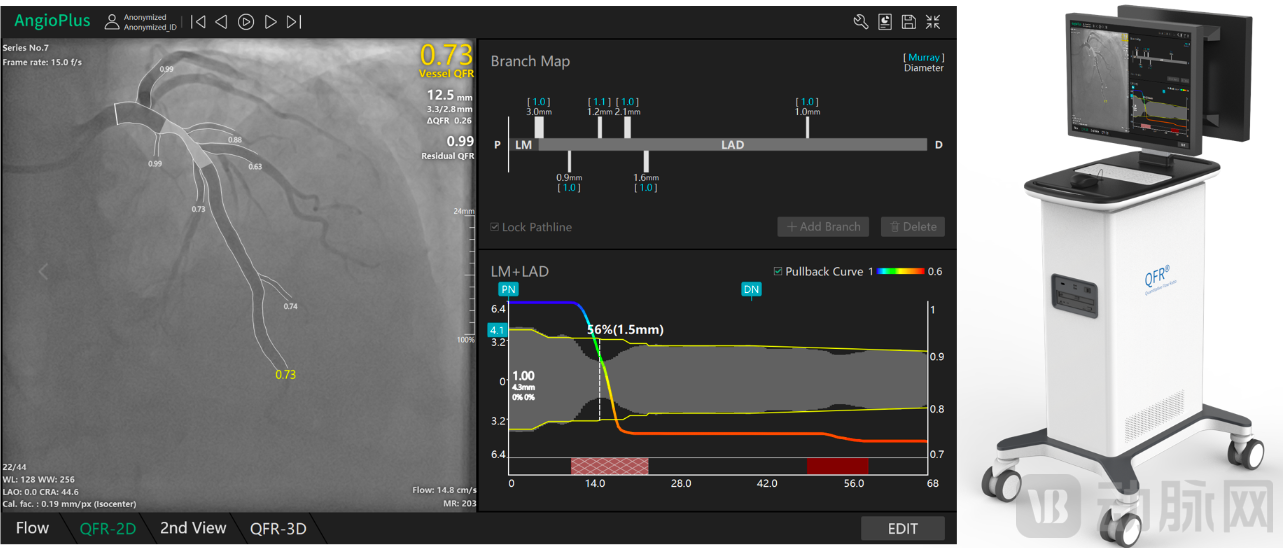Click the save disk icon
The image size is (1283, 548).
[x=908, y=22]
